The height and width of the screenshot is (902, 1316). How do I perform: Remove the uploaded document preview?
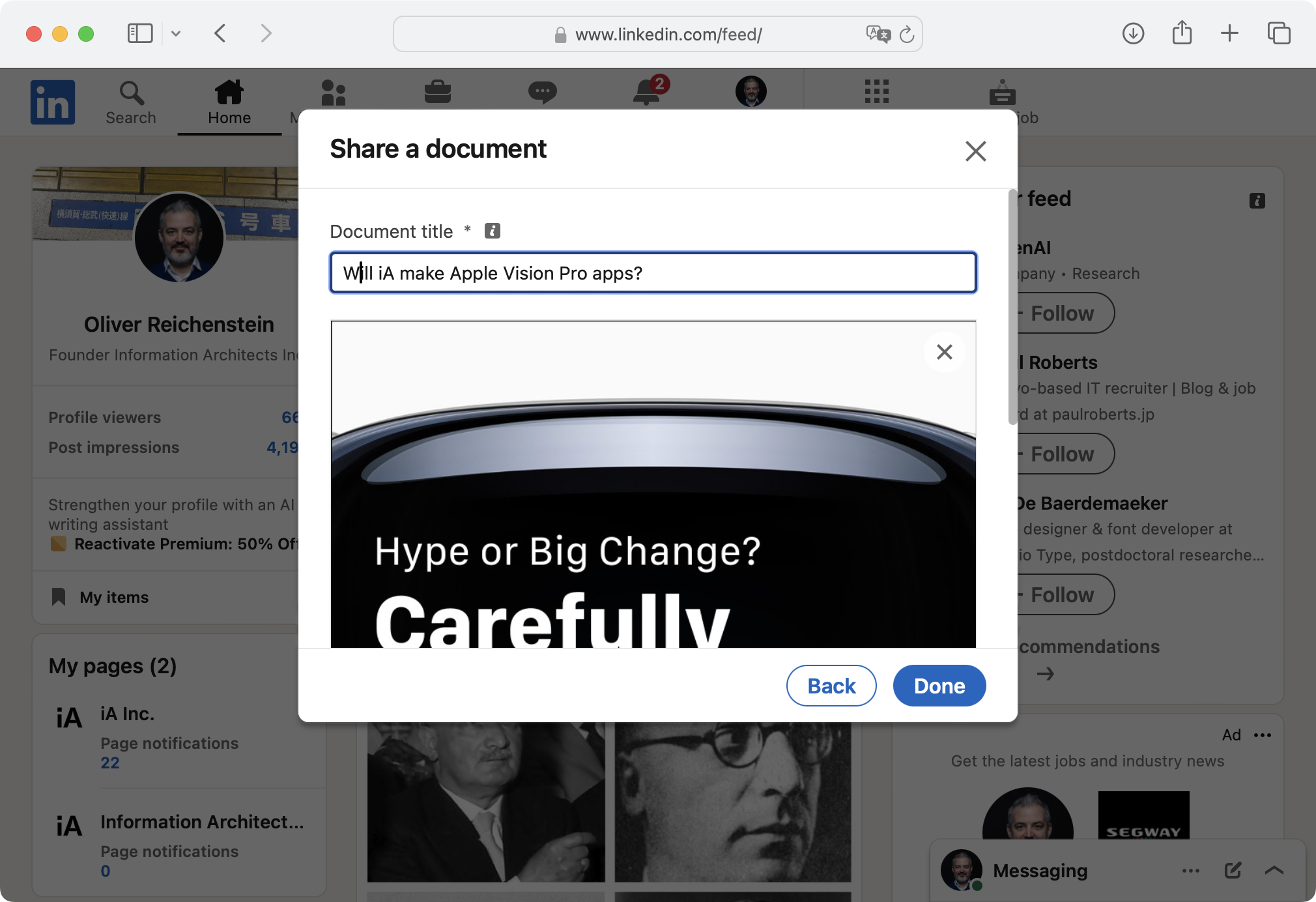[x=944, y=352]
